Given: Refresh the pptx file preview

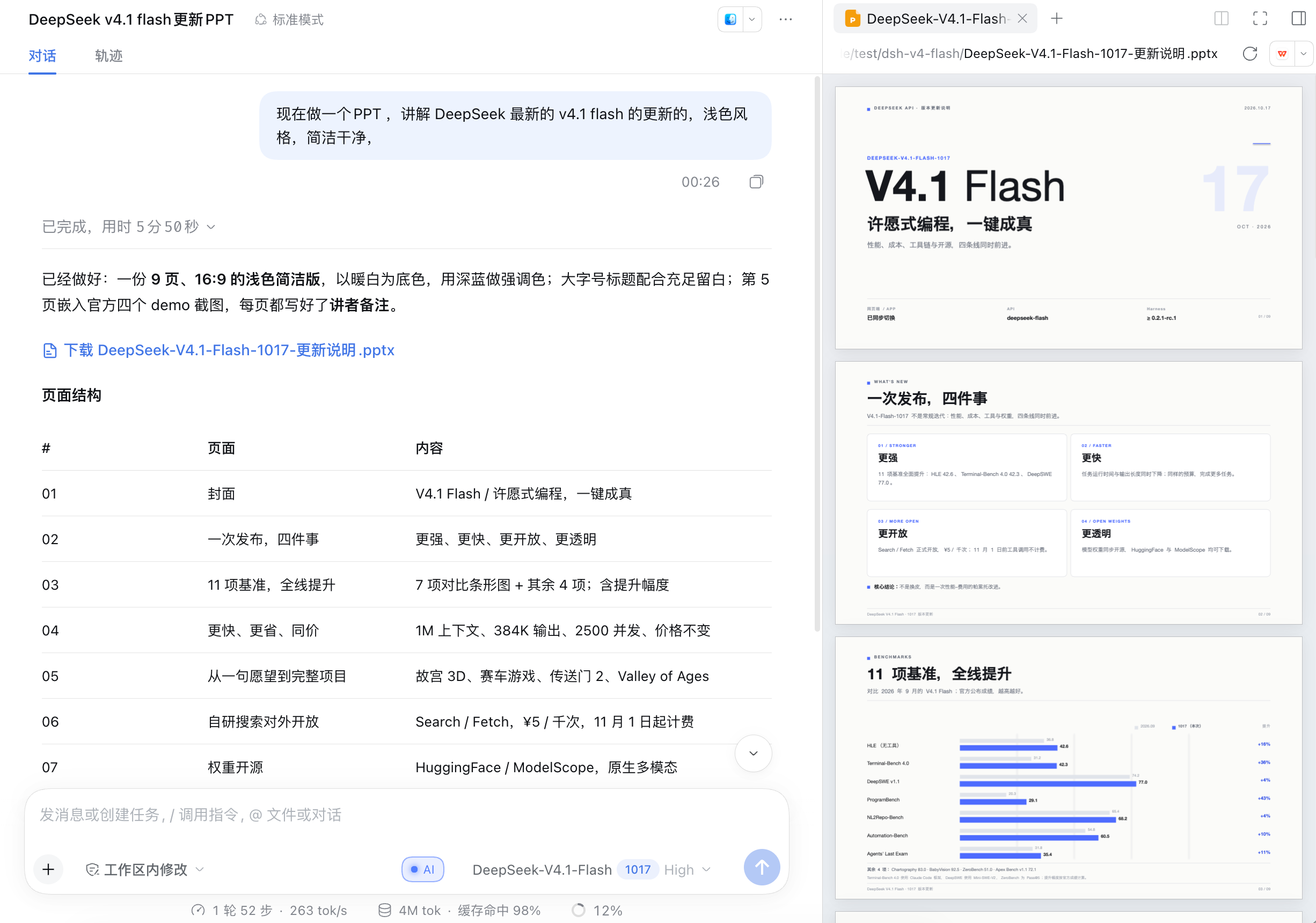Looking at the screenshot, I should tap(1249, 54).
